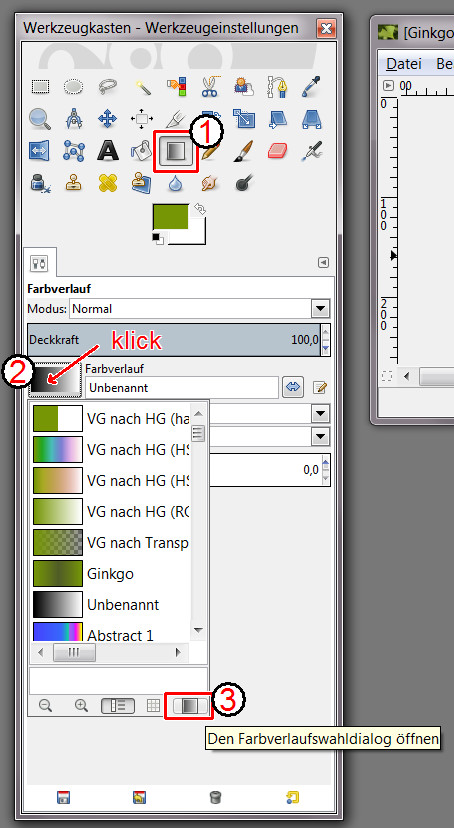Click the Deckkraft opacity slider
454x828 pixels.
tap(174, 340)
